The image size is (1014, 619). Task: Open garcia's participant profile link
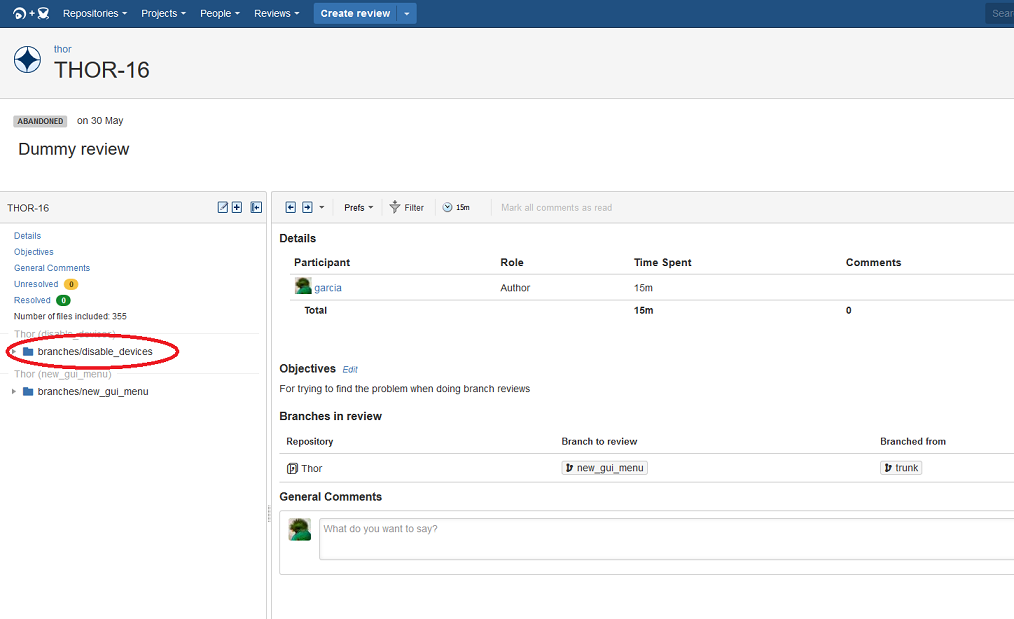[x=328, y=288]
